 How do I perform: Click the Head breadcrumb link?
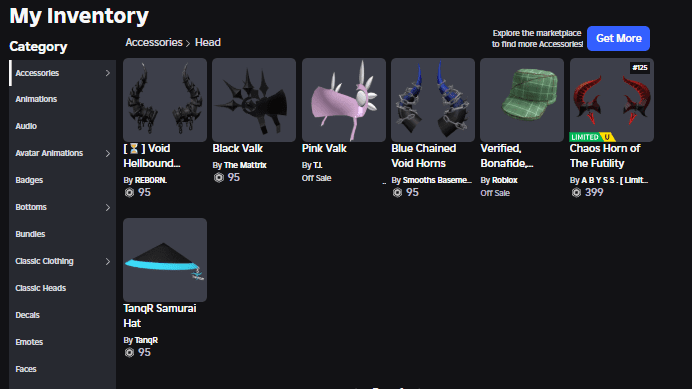click(208, 42)
